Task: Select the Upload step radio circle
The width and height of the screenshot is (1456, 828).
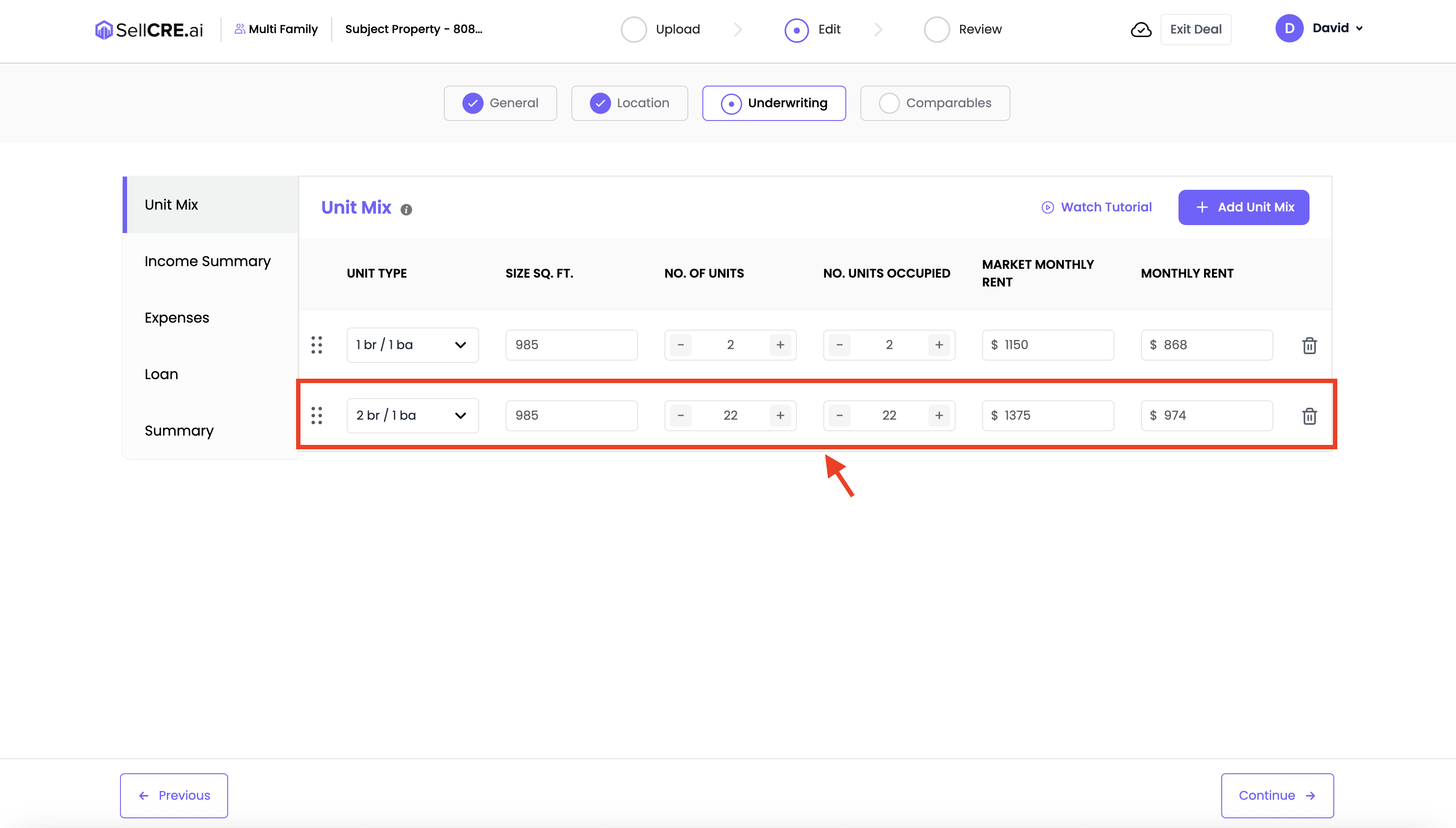Action: pyautogui.click(x=634, y=30)
